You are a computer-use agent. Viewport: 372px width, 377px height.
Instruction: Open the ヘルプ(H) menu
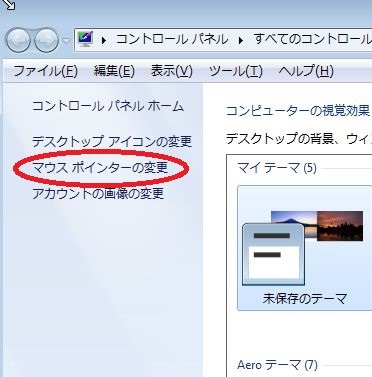click(x=306, y=71)
